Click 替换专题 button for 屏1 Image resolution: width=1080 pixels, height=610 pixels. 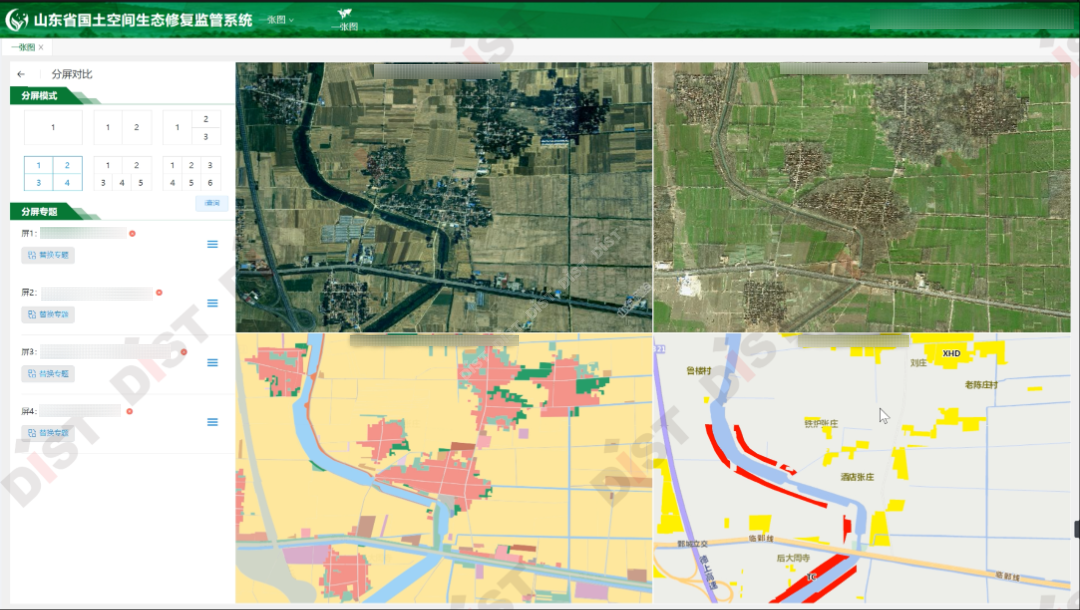click(x=48, y=255)
